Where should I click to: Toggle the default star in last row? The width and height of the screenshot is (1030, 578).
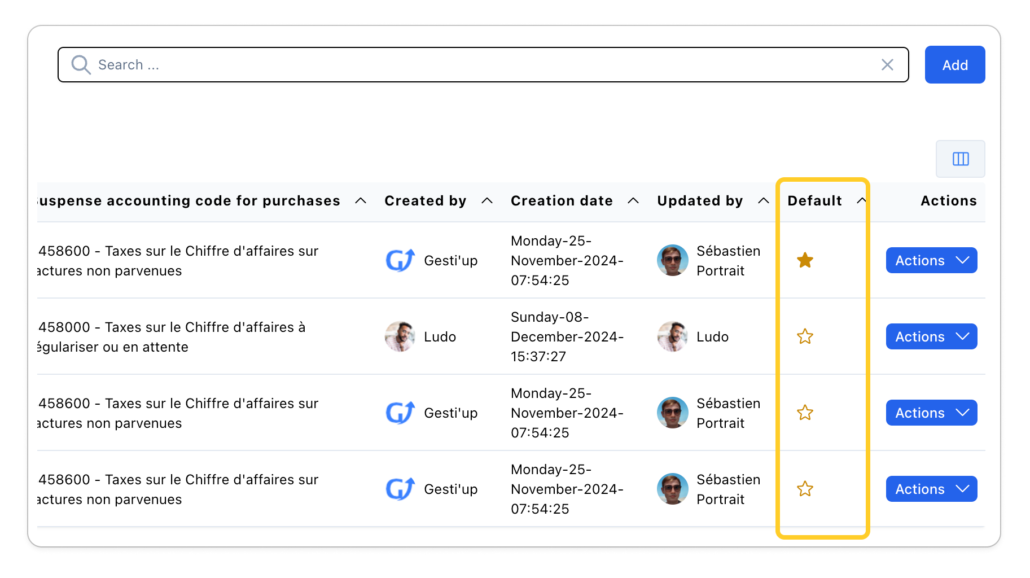[805, 489]
